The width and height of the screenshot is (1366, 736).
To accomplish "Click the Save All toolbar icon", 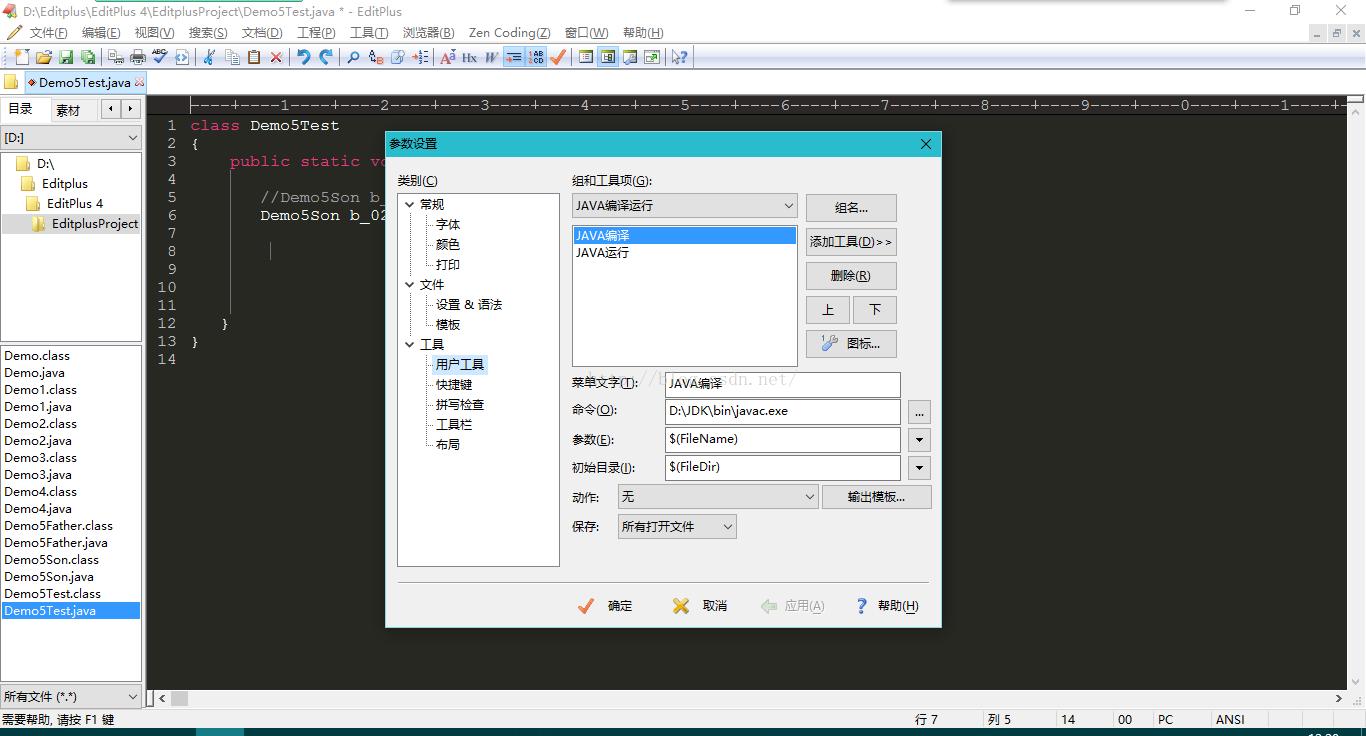I will tap(88, 57).
